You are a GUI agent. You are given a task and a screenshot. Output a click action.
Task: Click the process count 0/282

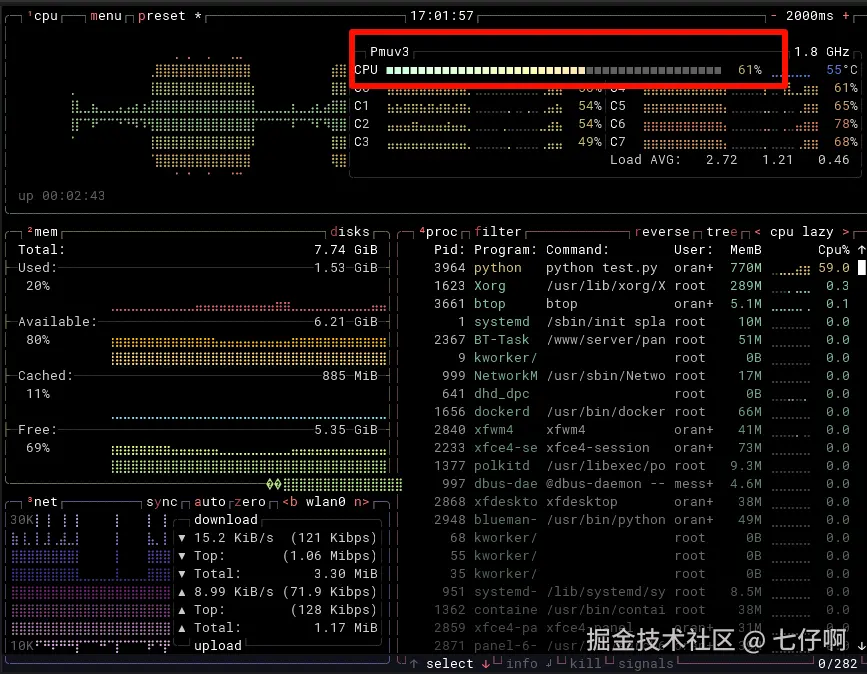pyautogui.click(x=838, y=663)
